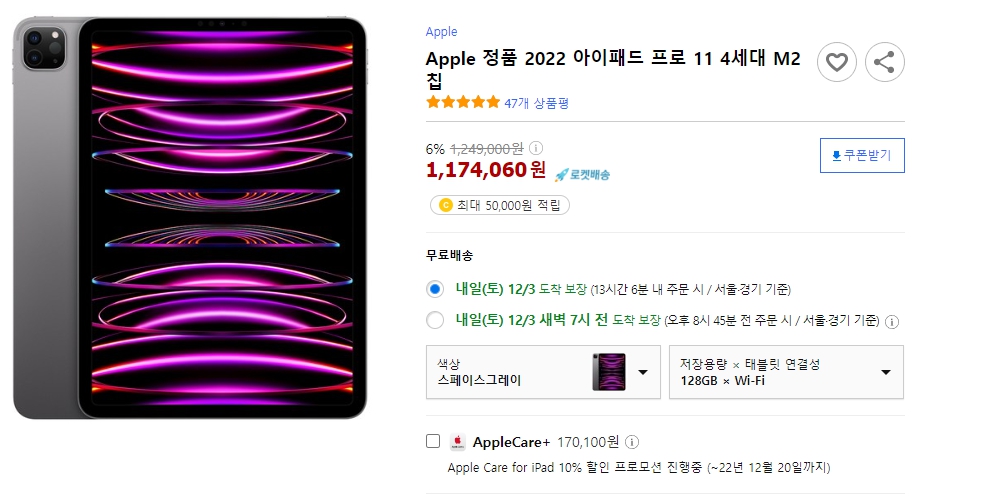
Task: Click info icon beside dawn delivery option
Action: pyautogui.click(x=891, y=322)
